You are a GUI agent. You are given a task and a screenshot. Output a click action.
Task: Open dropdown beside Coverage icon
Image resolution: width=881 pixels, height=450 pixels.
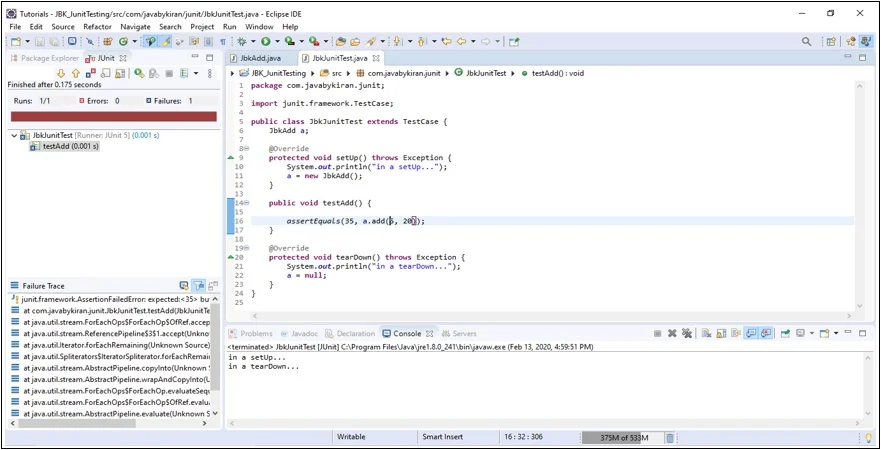click(x=302, y=42)
